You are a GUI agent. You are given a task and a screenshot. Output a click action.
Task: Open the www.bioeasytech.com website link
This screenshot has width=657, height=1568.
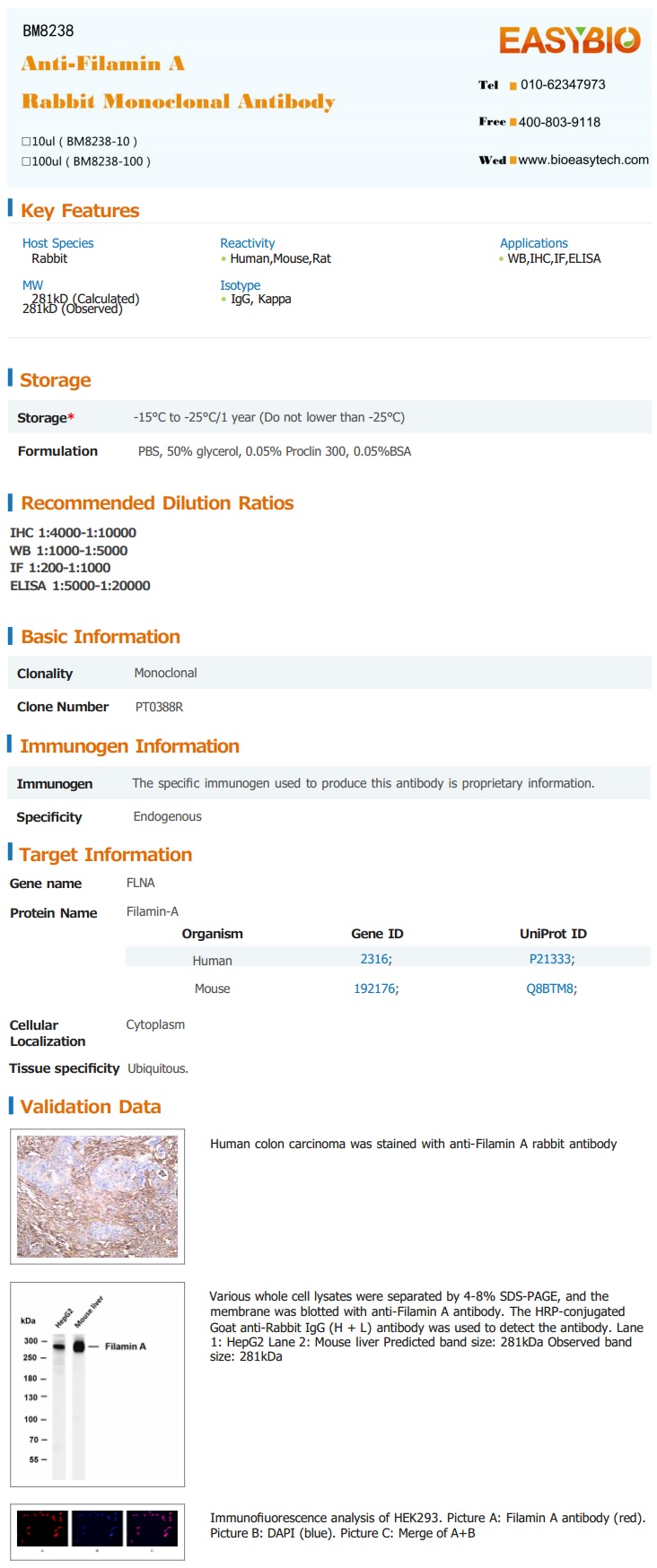(583, 160)
